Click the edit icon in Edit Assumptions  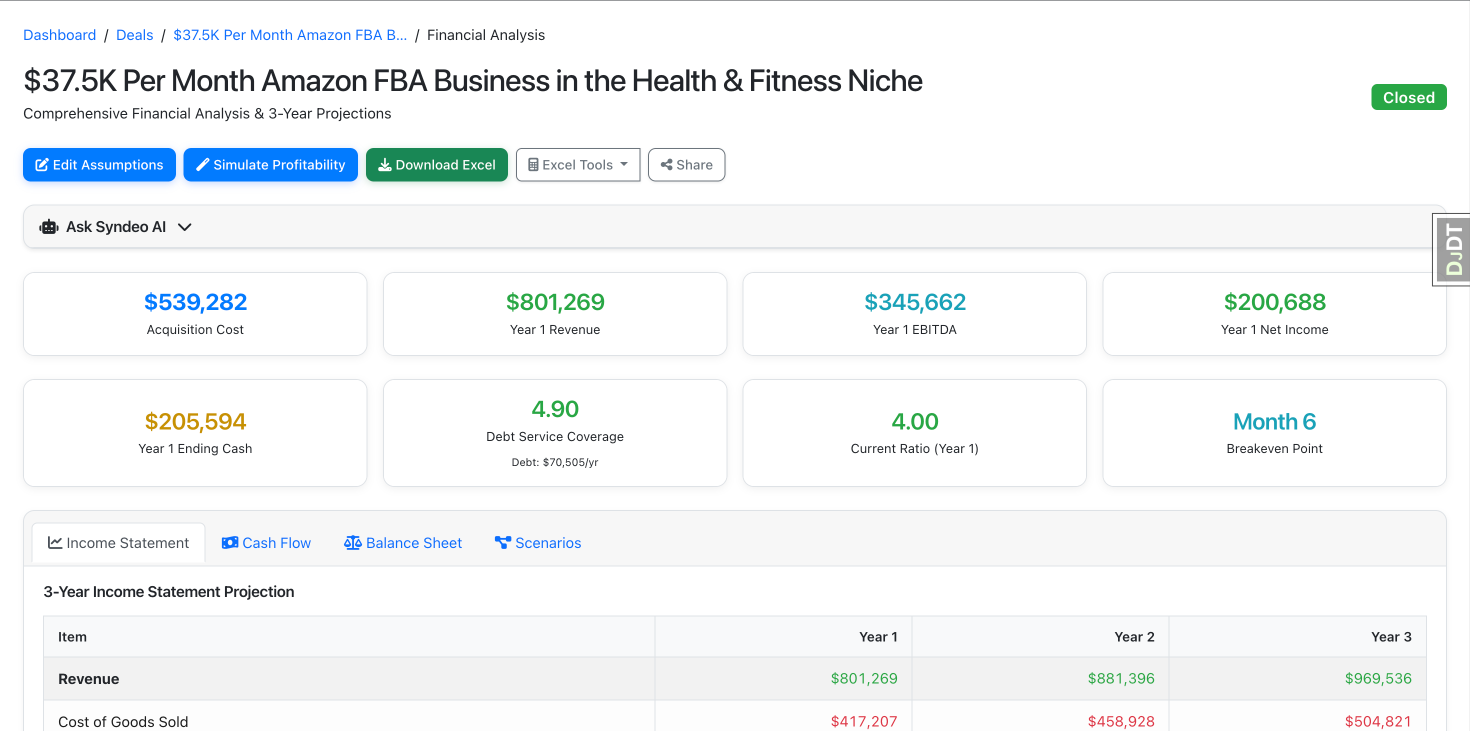click(x=42, y=165)
